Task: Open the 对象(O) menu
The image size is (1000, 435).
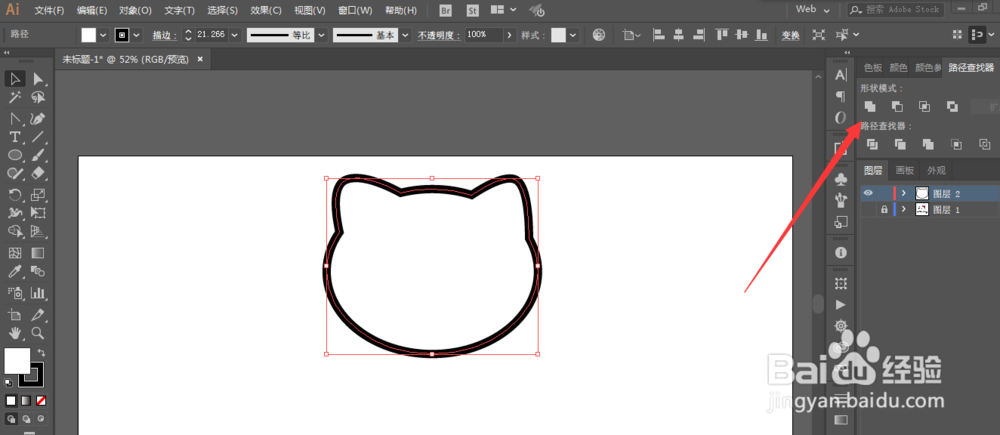Action: 135,10
